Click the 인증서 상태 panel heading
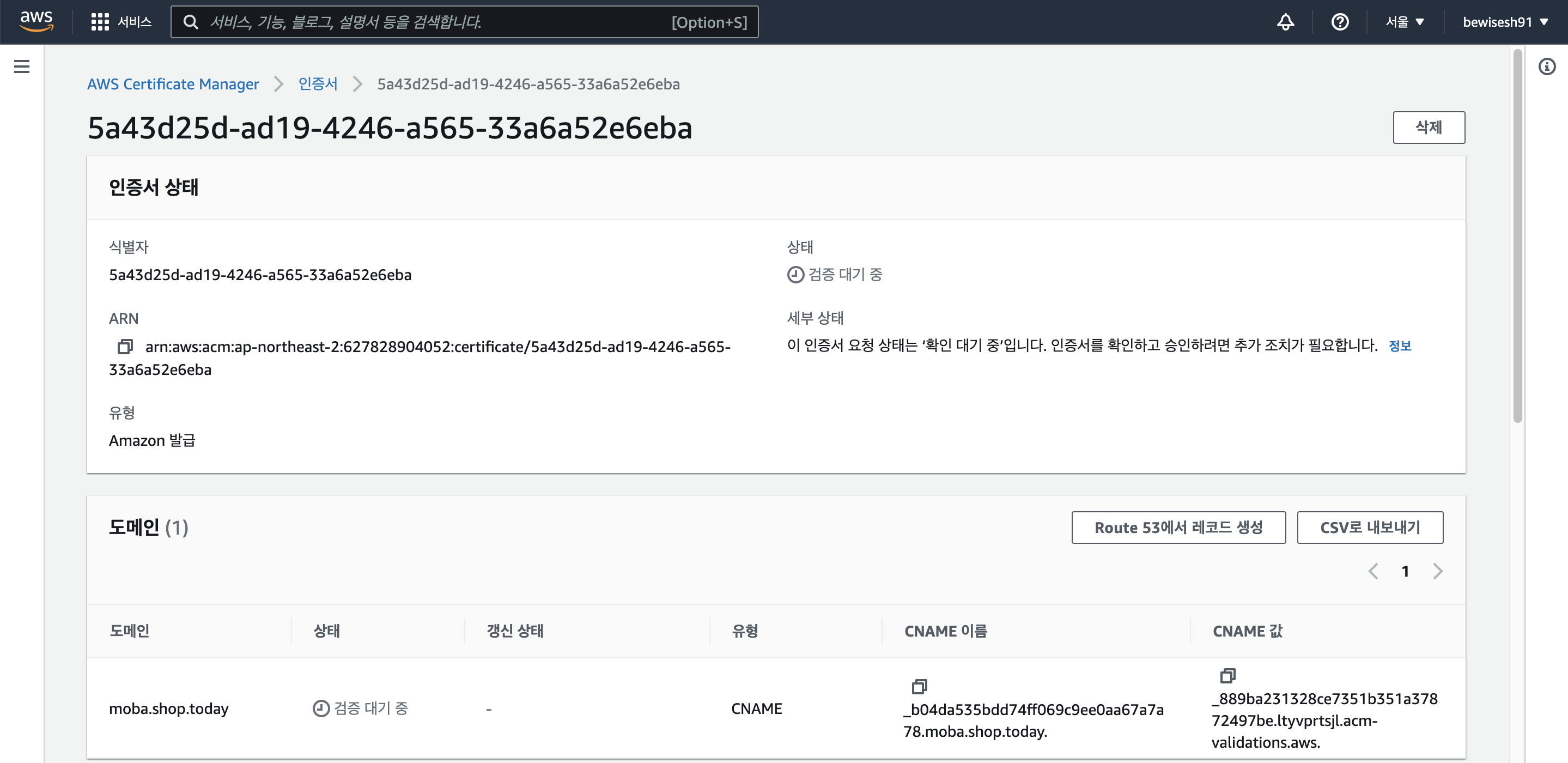The image size is (1568, 763). 154,187
